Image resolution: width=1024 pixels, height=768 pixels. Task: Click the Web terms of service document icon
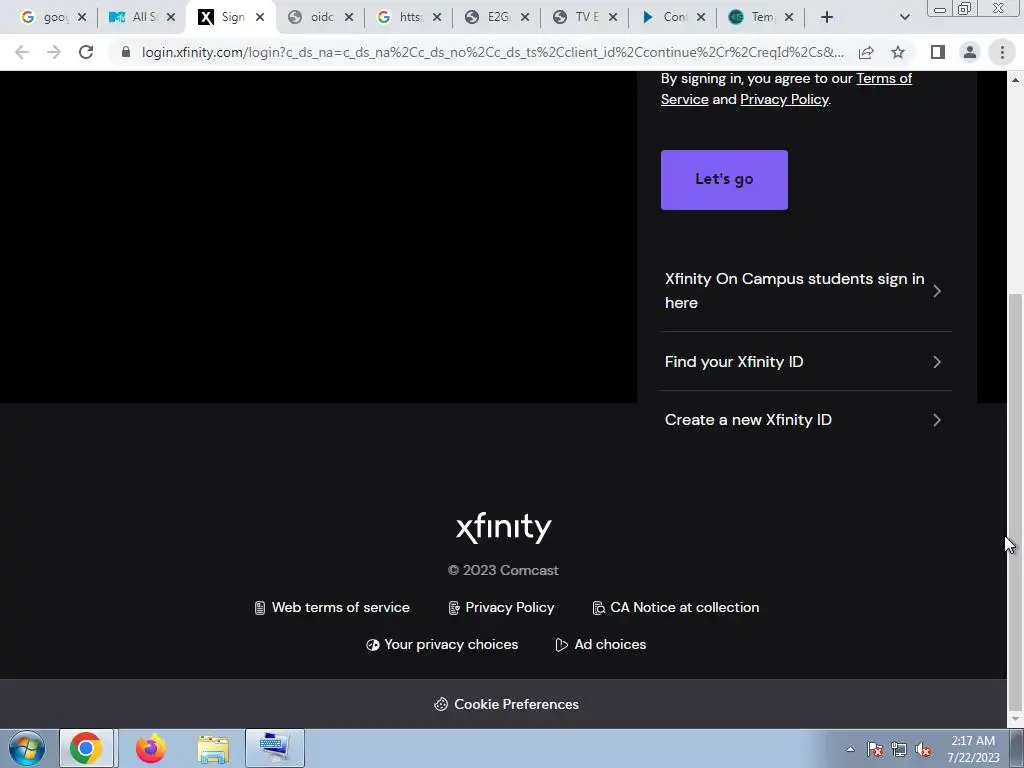pyautogui.click(x=260, y=608)
